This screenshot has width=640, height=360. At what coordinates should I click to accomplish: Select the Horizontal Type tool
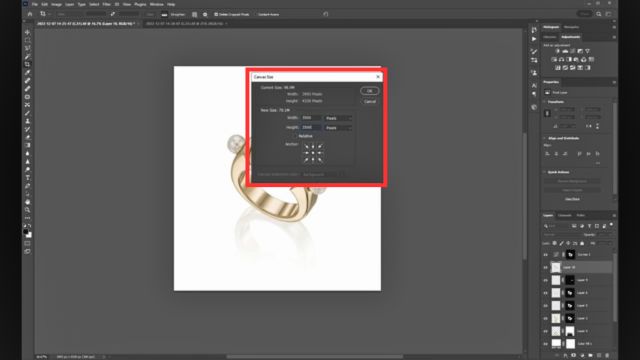point(27,178)
